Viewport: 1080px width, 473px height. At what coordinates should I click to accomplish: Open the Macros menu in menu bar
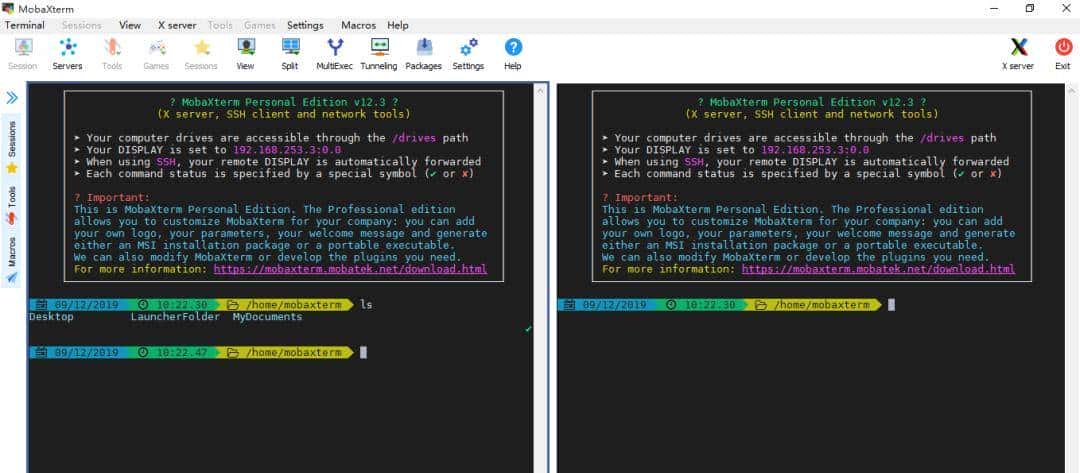pyautogui.click(x=358, y=25)
